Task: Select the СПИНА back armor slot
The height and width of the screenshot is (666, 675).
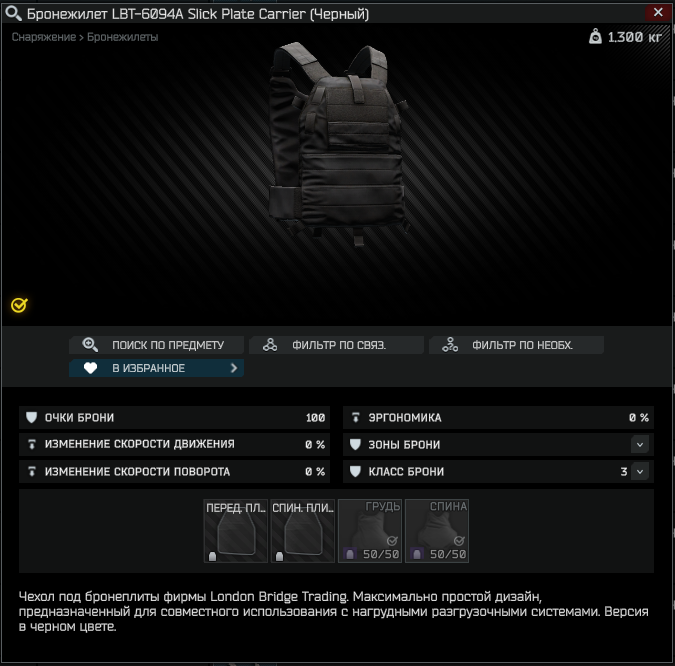Action: [x=437, y=531]
